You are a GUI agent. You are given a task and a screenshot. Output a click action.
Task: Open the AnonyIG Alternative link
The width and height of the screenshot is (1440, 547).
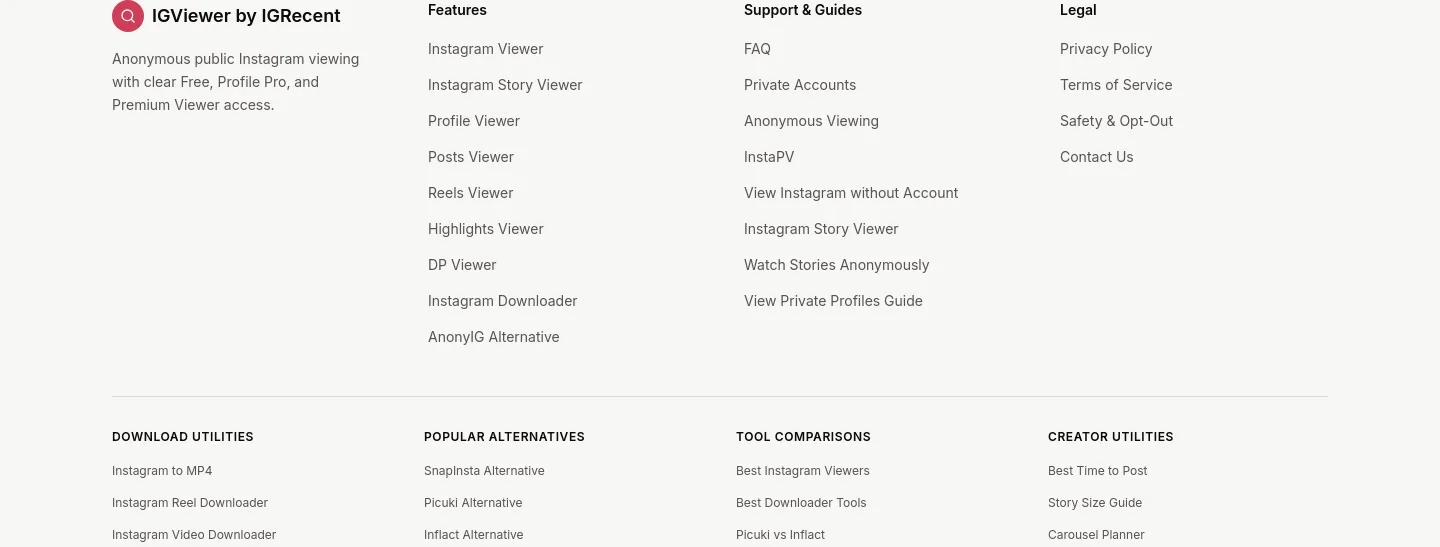494,337
